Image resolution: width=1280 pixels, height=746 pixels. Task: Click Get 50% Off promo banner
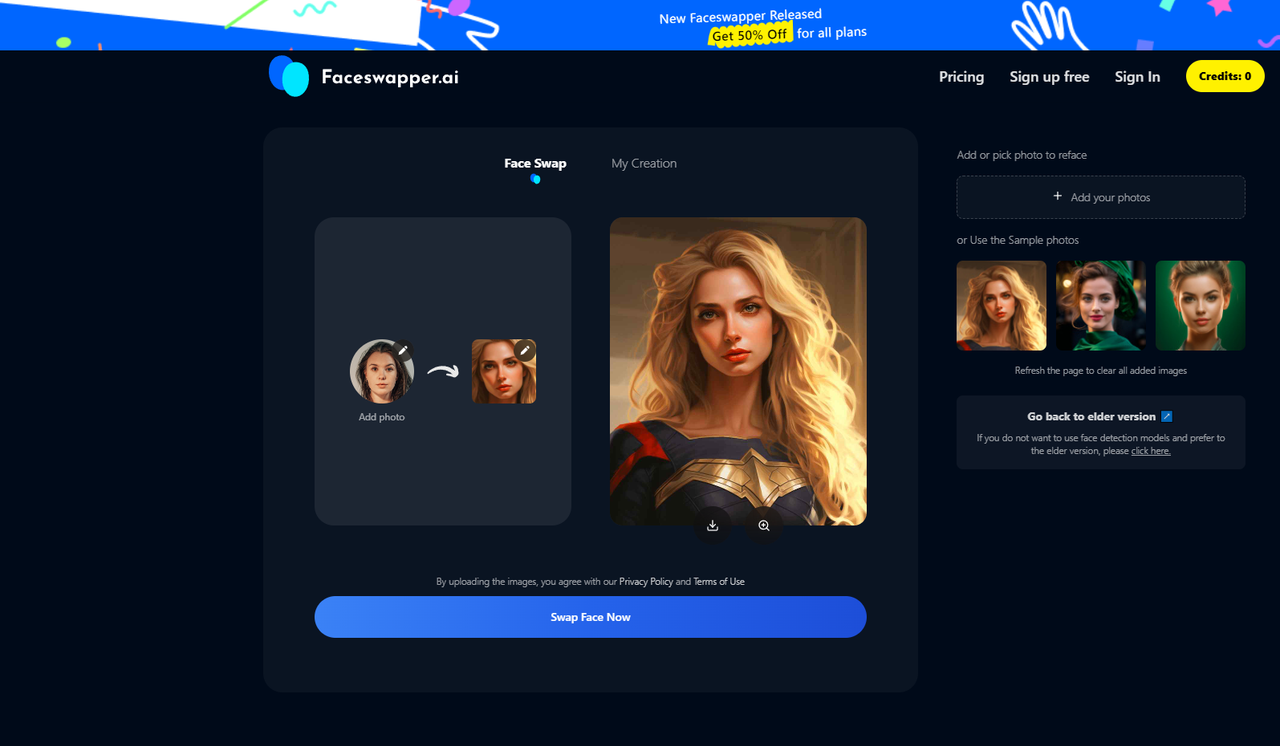point(750,34)
